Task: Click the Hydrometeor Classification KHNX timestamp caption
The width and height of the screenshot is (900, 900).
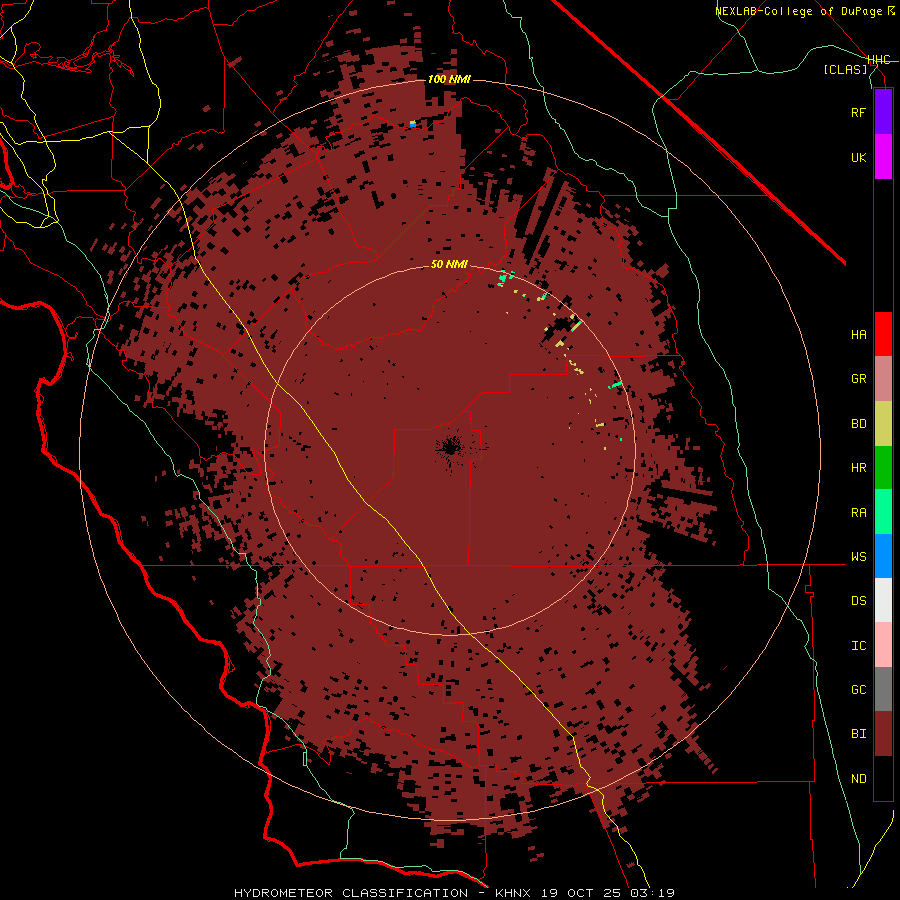Action: pos(454,893)
